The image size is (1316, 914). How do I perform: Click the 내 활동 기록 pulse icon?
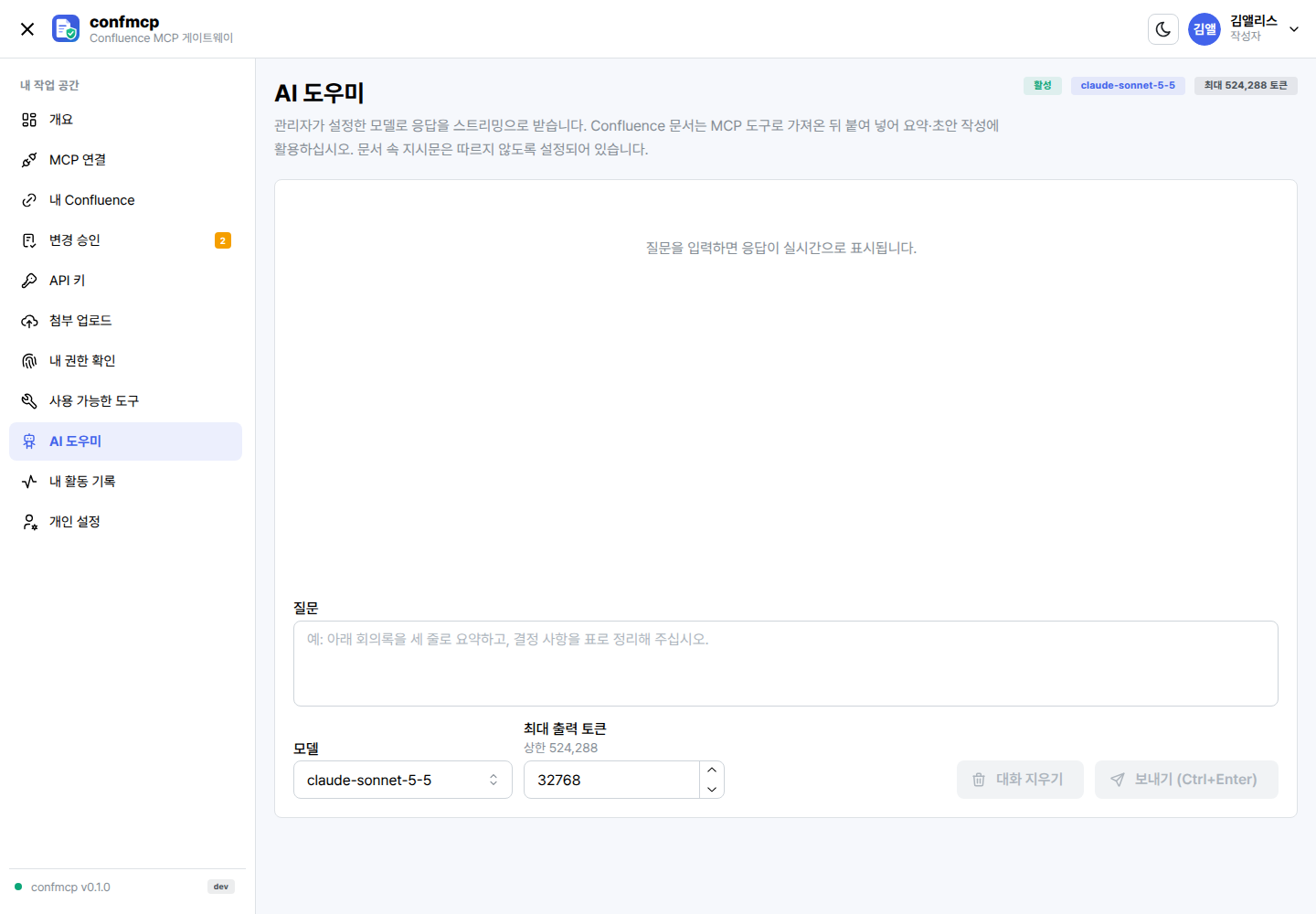point(29,482)
